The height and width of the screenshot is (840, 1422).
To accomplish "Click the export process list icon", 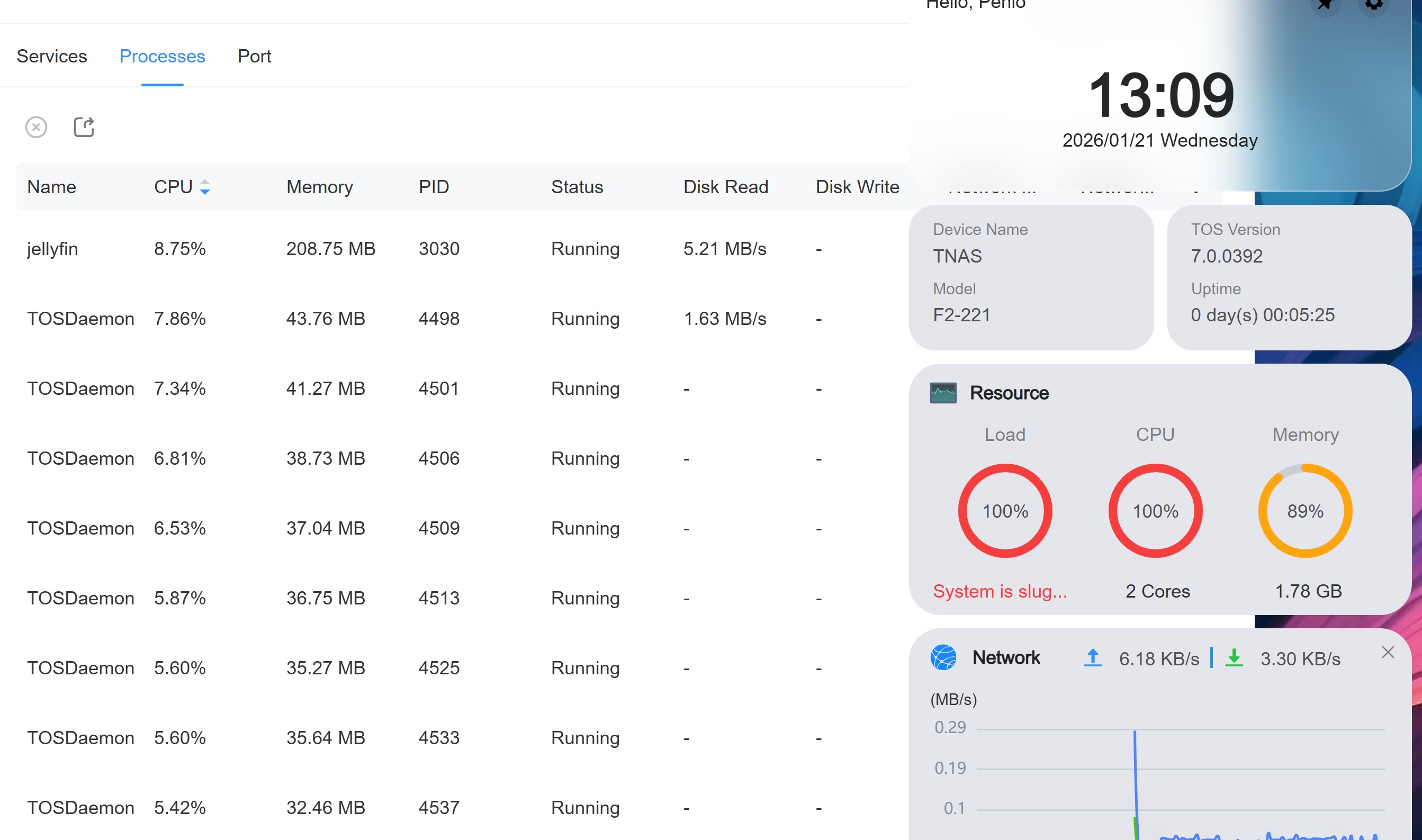I will pos(84,127).
